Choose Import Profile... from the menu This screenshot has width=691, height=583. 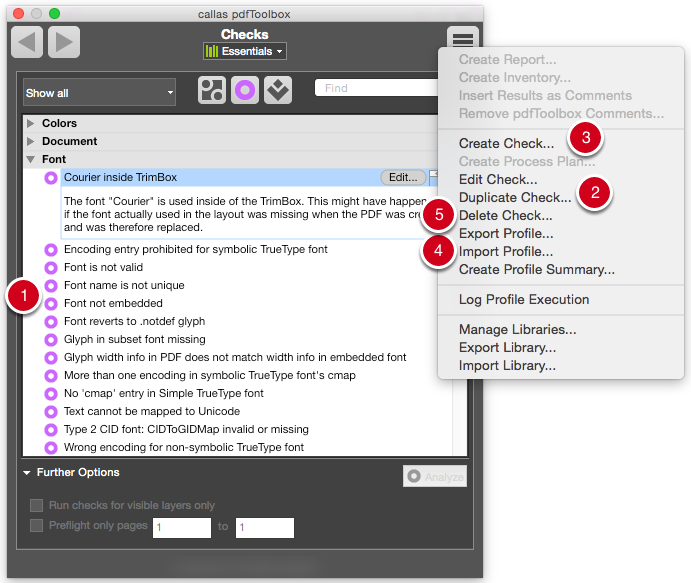(506, 252)
